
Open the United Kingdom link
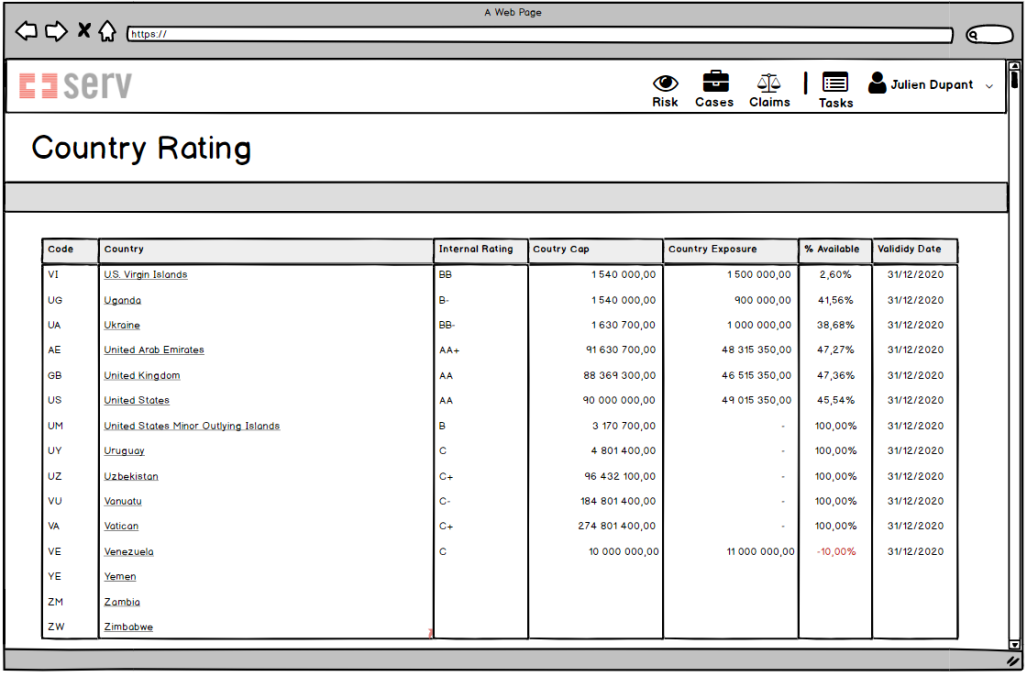[142, 376]
